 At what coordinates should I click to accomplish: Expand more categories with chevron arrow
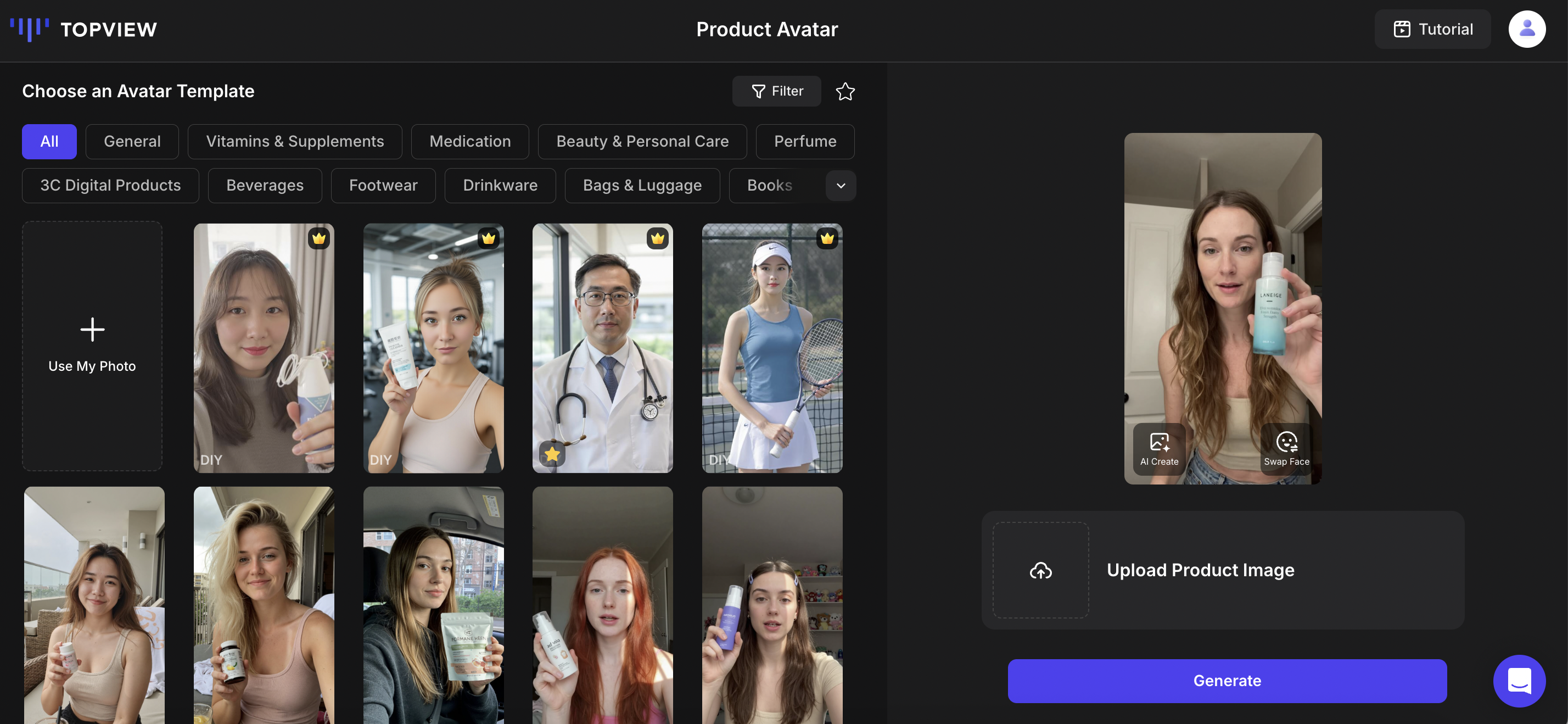point(841,186)
